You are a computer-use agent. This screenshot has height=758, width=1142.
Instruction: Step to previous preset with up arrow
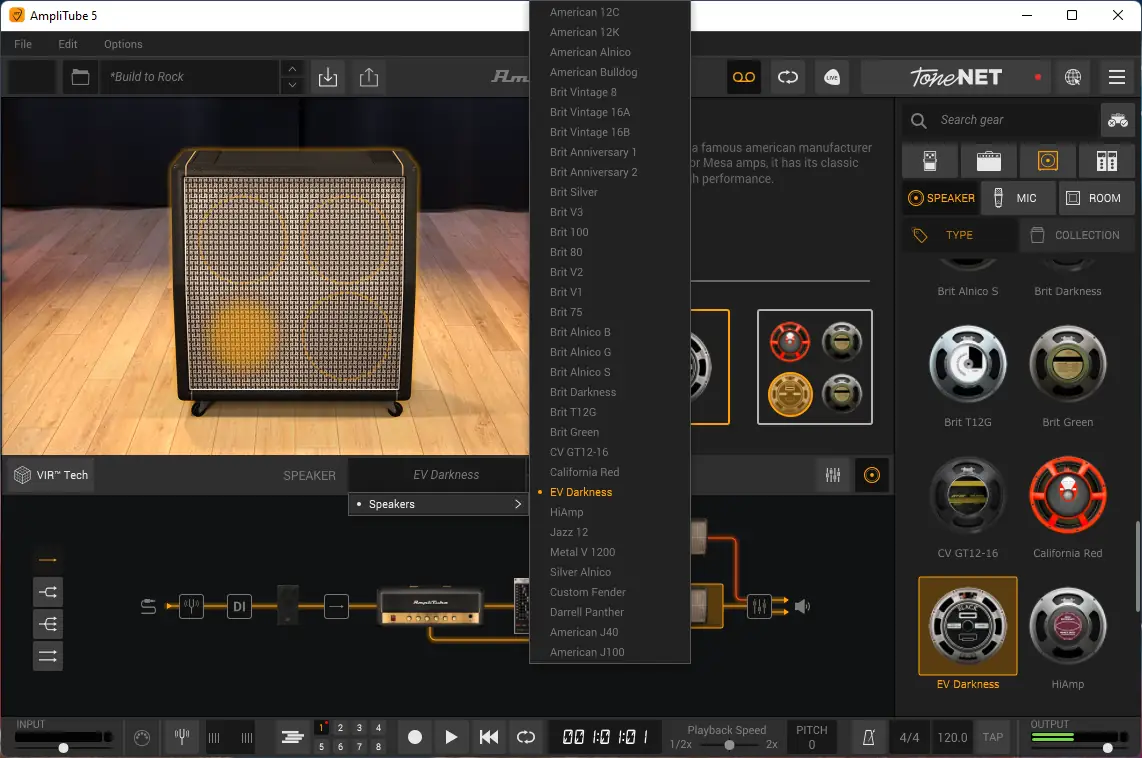point(291,68)
